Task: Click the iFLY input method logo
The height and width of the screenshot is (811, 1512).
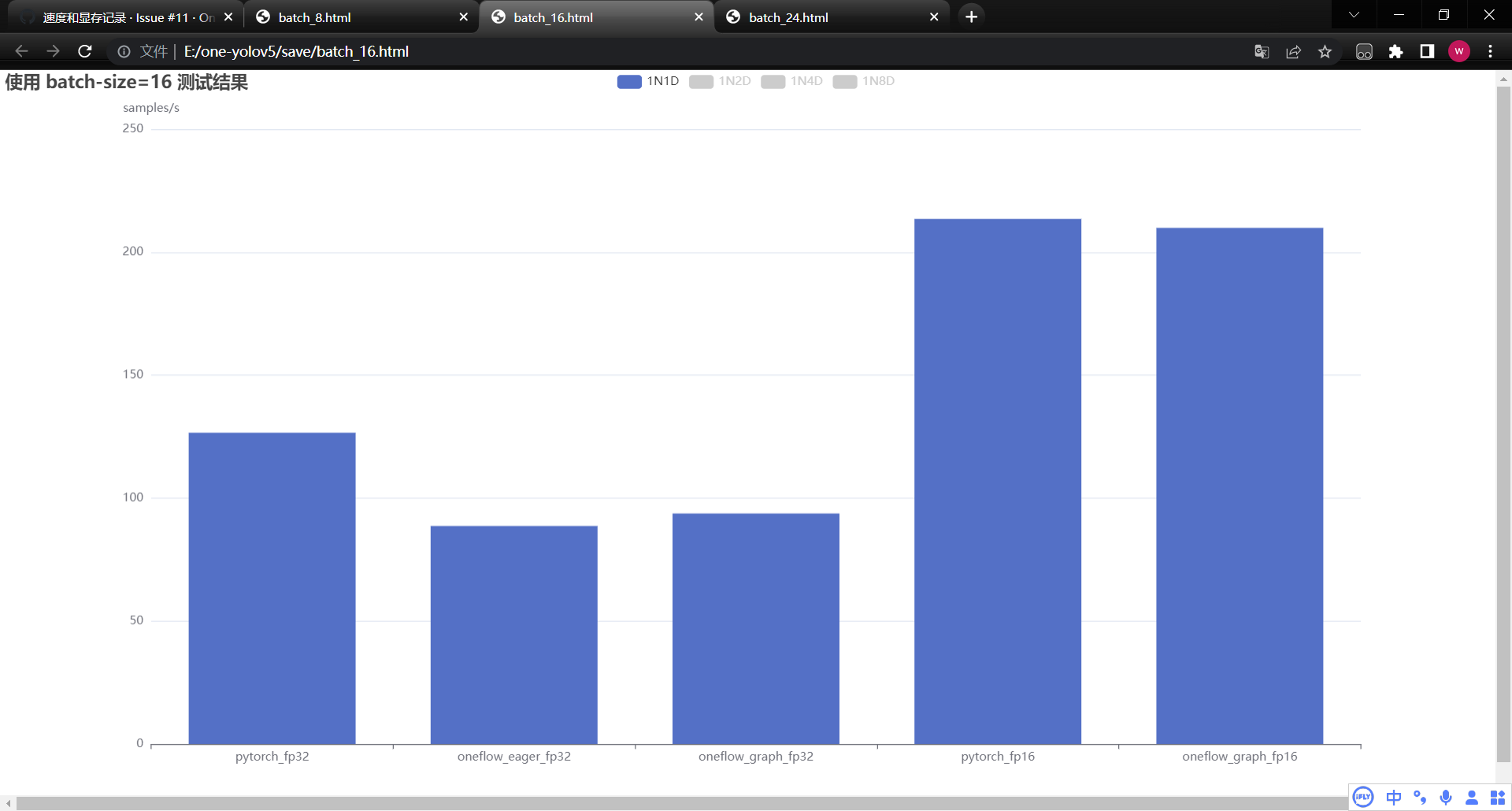Action: point(1362,797)
